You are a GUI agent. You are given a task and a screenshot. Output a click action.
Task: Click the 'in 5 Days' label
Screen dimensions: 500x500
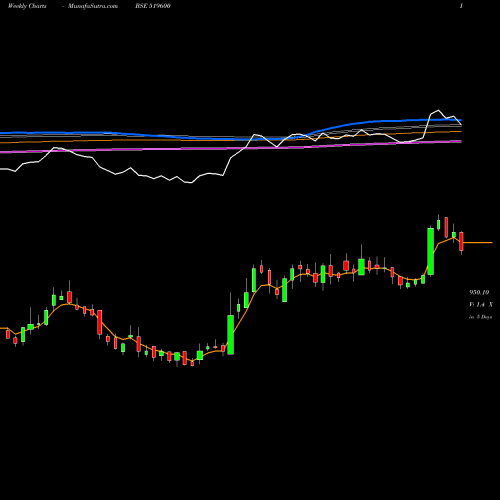pyautogui.click(x=480, y=317)
